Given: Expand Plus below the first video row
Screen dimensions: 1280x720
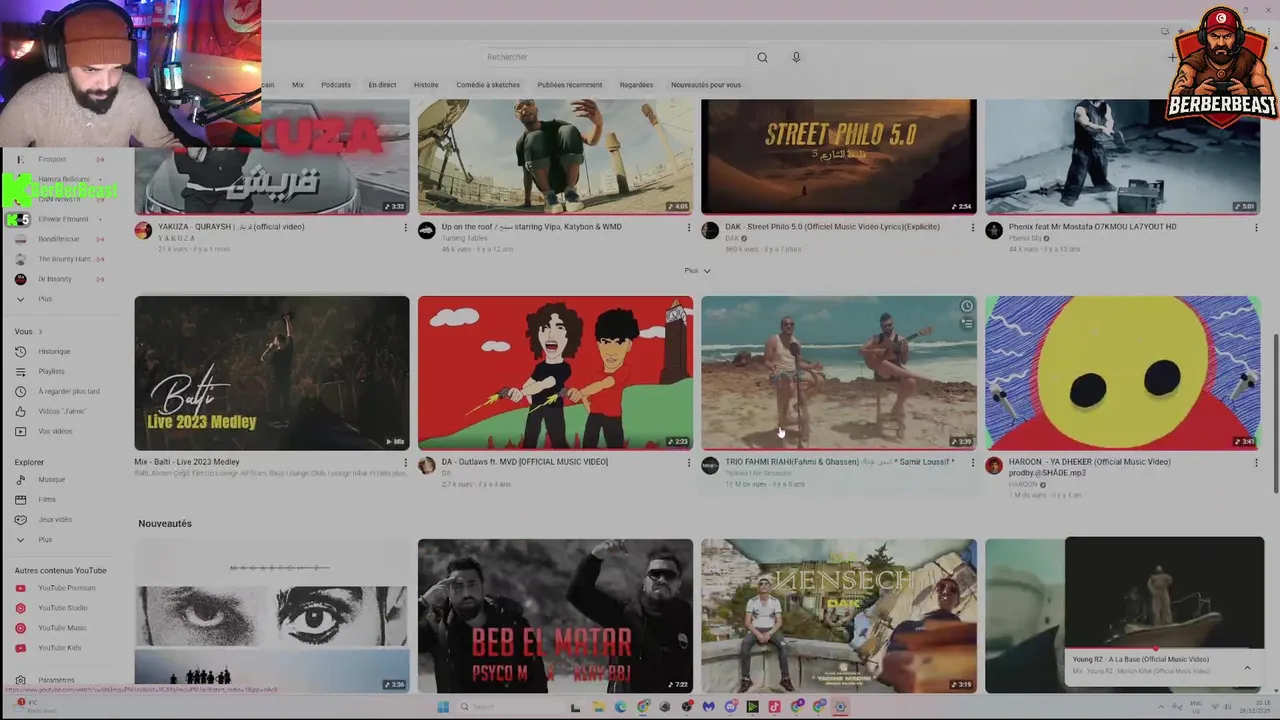Looking at the screenshot, I should pyautogui.click(x=697, y=270).
